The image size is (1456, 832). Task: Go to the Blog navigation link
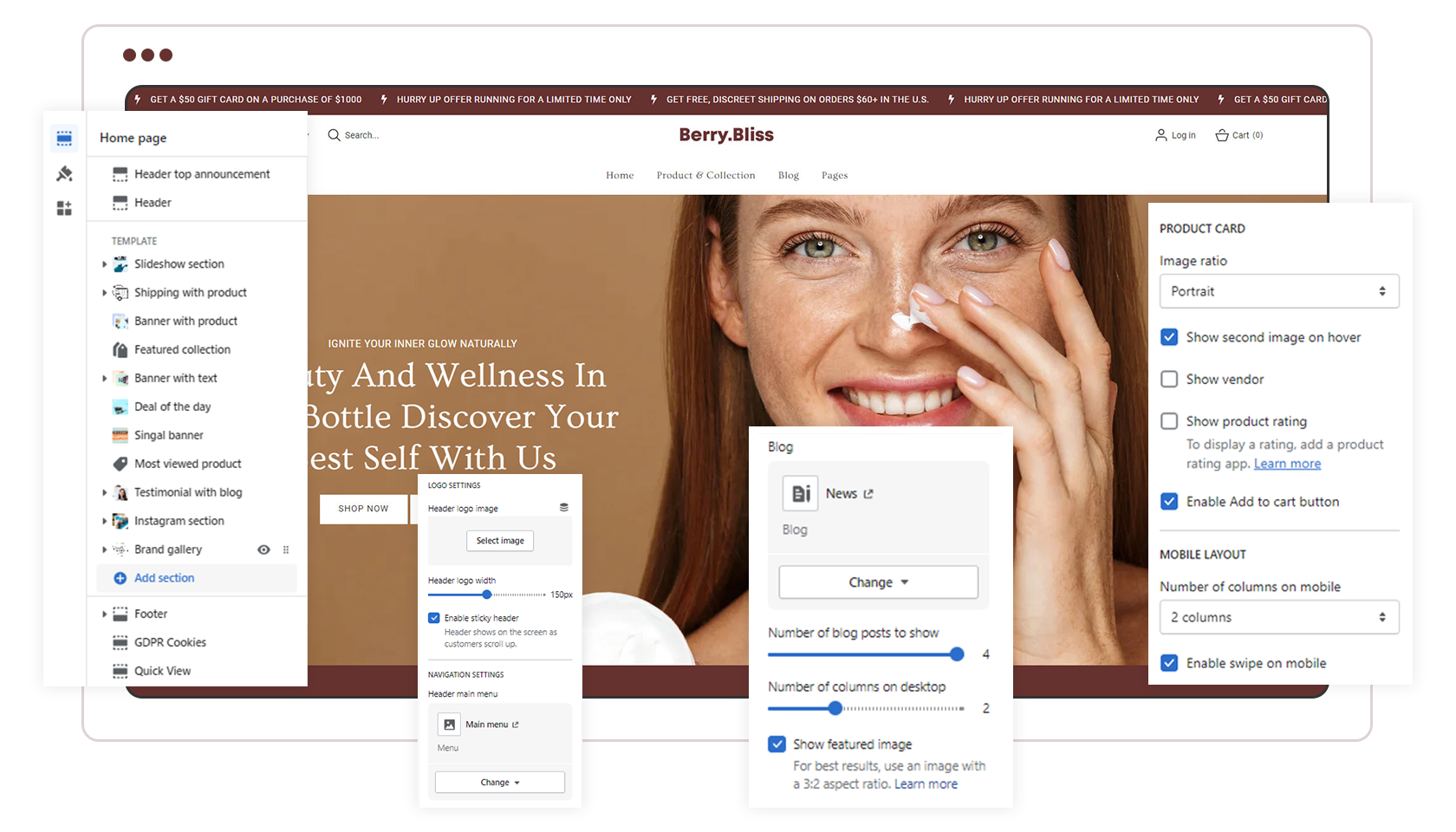point(788,175)
